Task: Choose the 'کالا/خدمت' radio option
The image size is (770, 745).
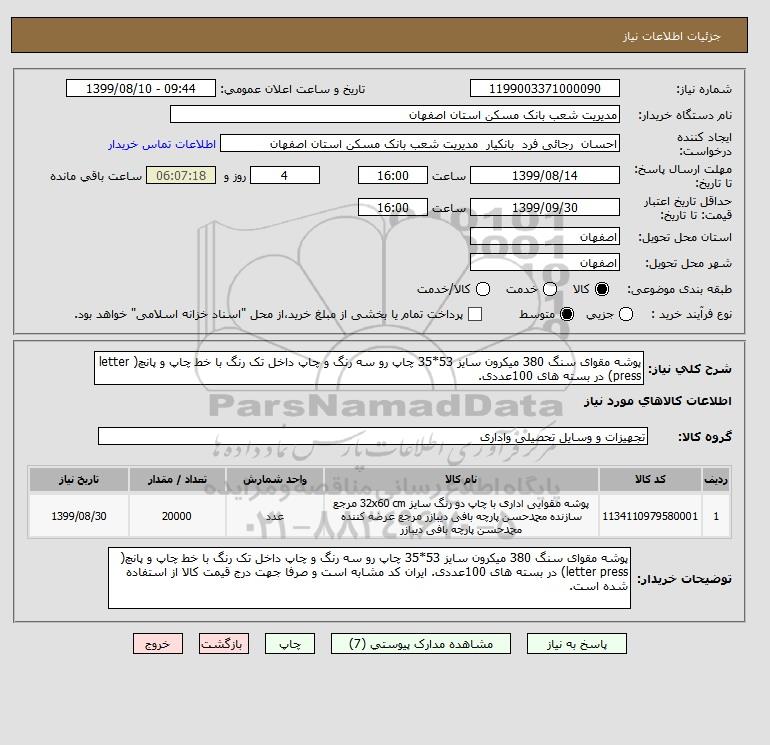Action: (483, 289)
